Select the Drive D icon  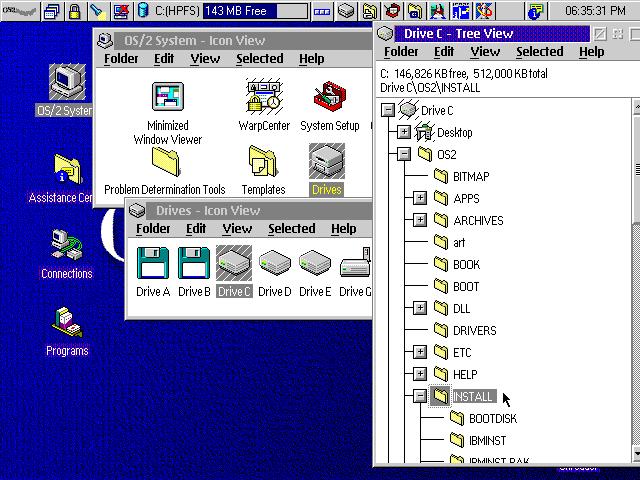point(274,264)
